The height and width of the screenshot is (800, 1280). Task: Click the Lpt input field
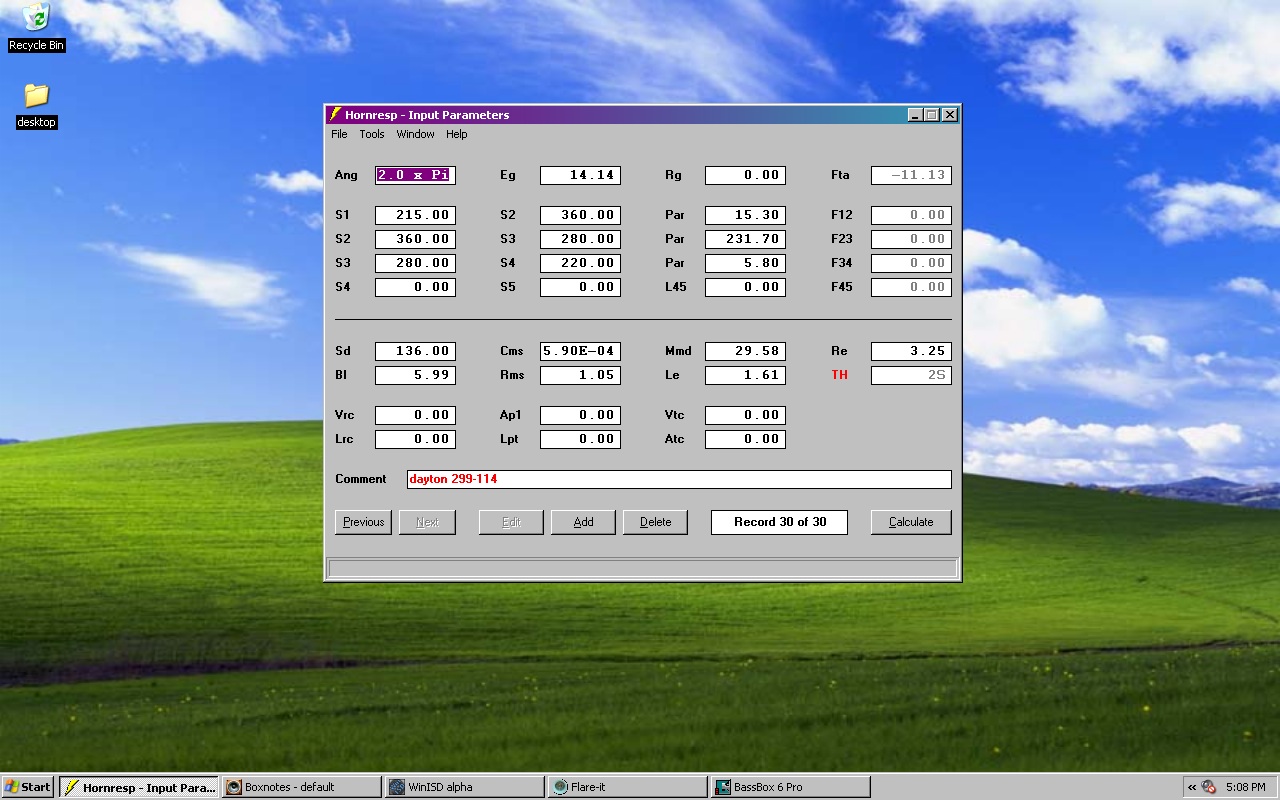coord(580,439)
